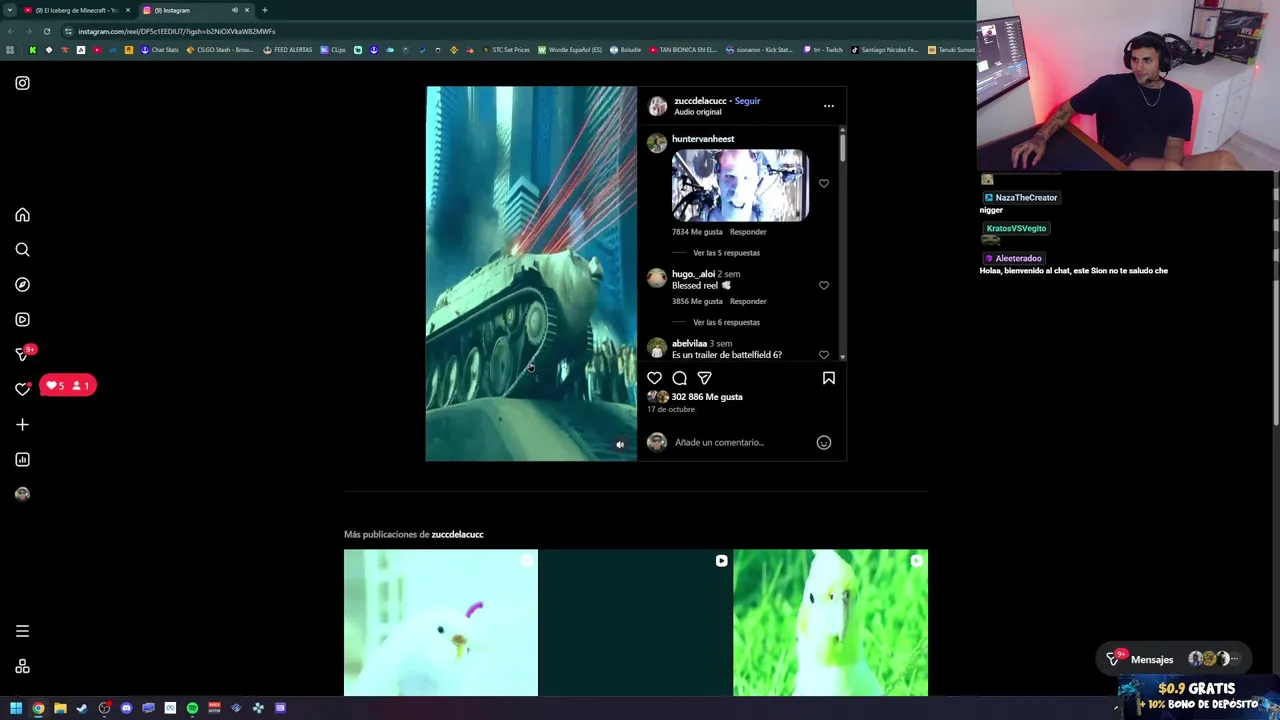Open 'Chat Stats' bookmark
The height and width of the screenshot is (720, 1280).
coord(160,50)
